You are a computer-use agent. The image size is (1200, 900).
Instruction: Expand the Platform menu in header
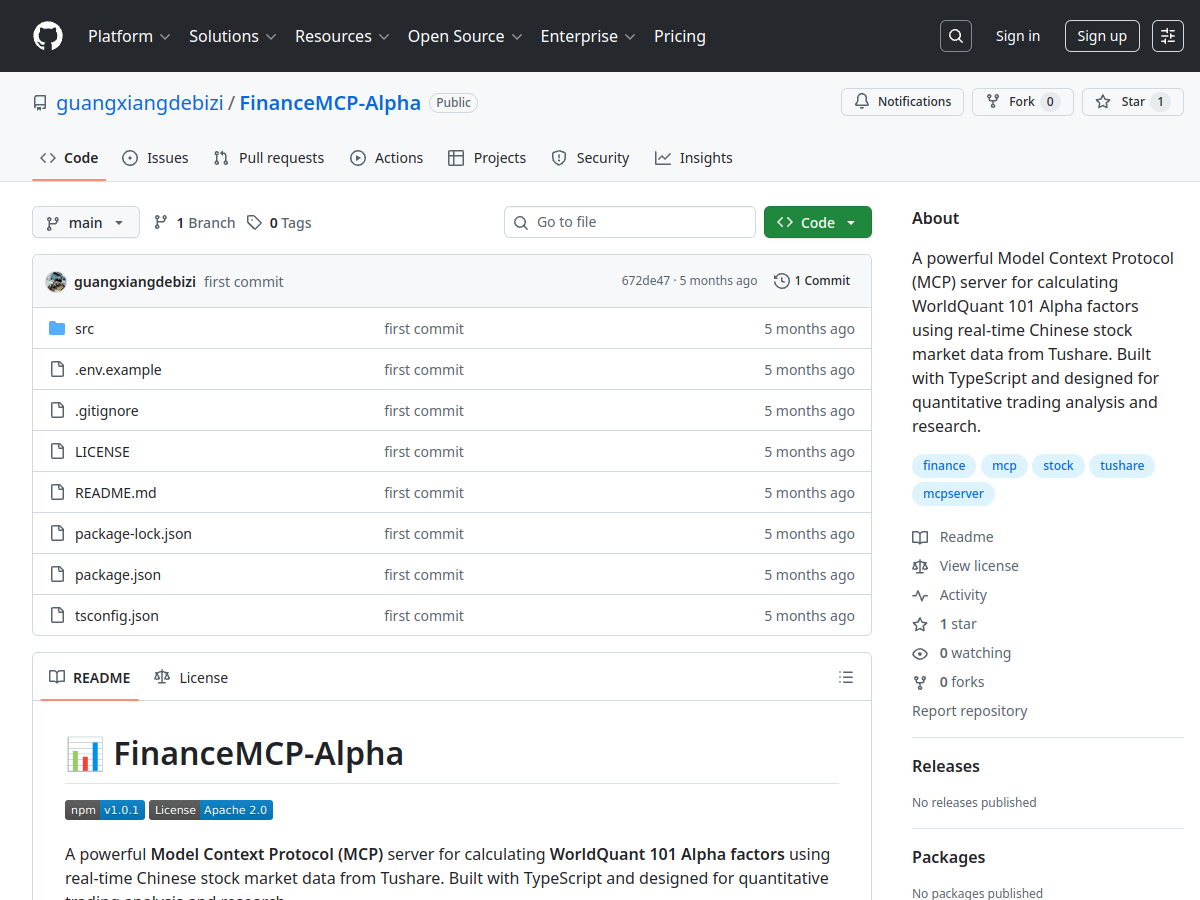pos(129,36)
